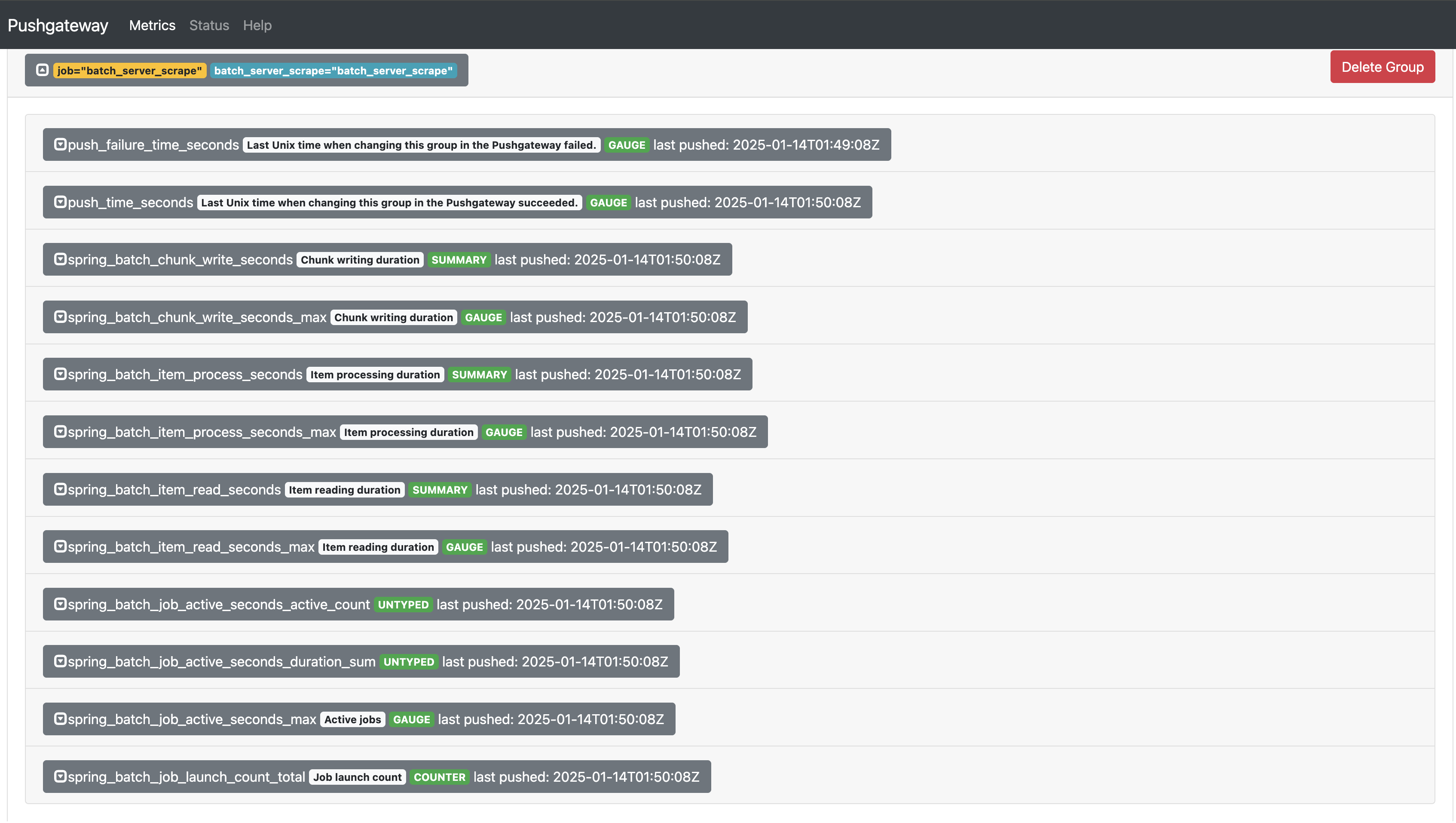Click the 'Job launch count' help label
The width and height of the screenshot is (1456, 823).
[x=357, y=777]
